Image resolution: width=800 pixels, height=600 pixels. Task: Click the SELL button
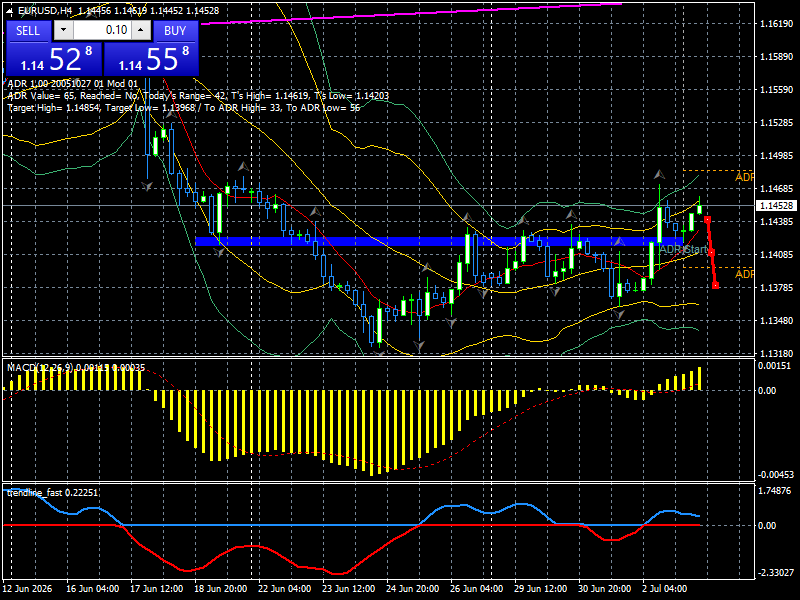[28, 31]
